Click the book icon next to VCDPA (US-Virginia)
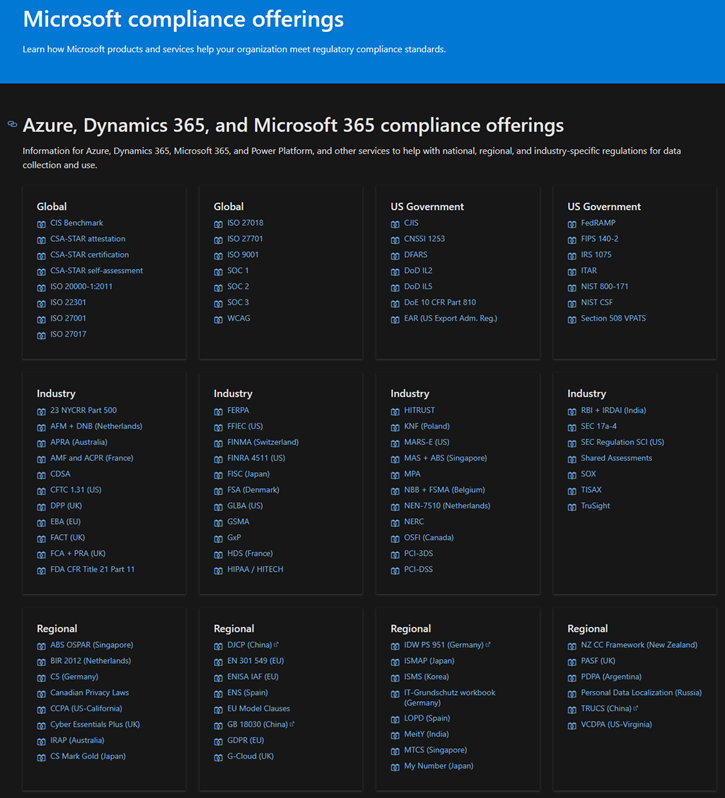This screenshot has height=798, width=725. pos(572,725)
